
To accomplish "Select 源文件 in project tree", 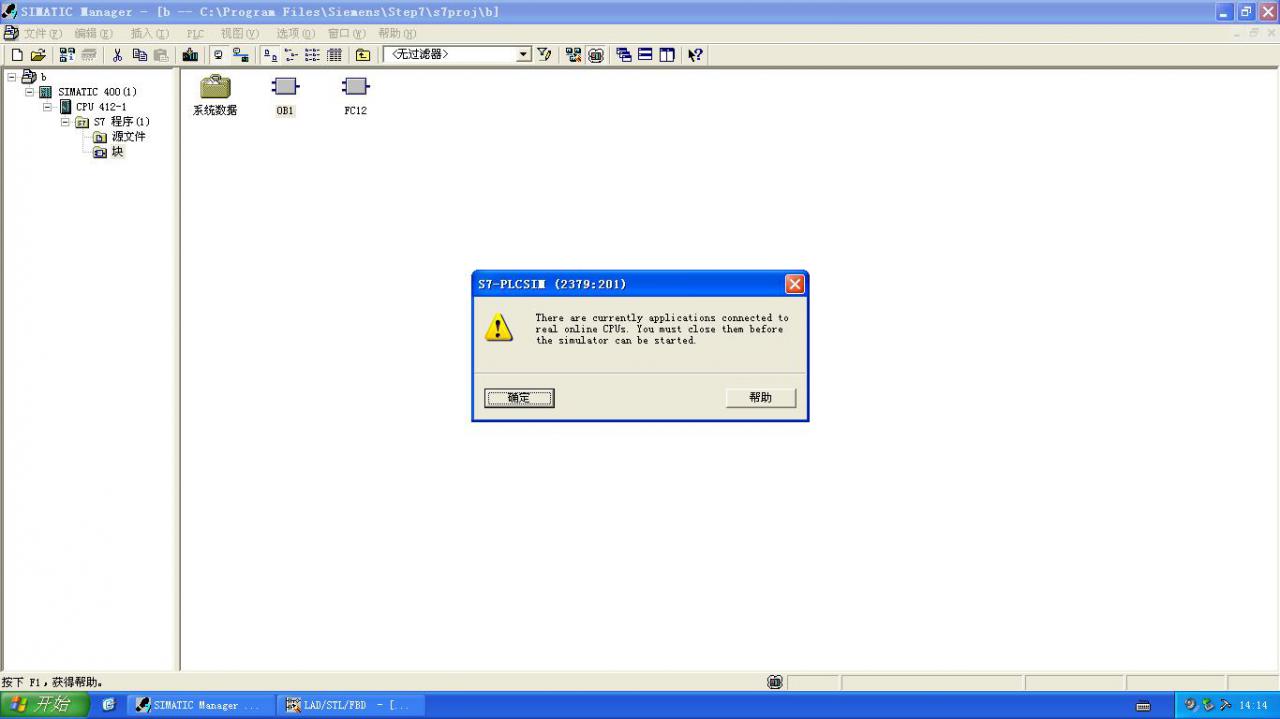I will (128, 137).
